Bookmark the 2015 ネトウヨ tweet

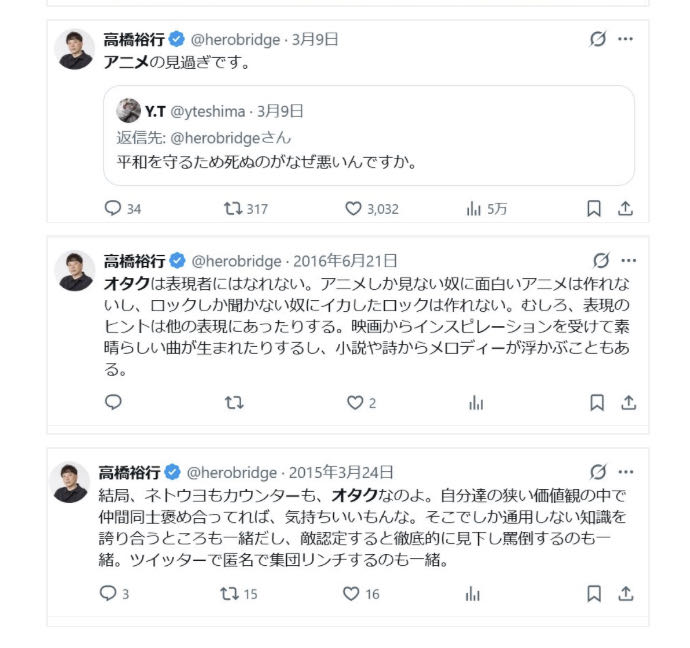[x=594, y=593]
